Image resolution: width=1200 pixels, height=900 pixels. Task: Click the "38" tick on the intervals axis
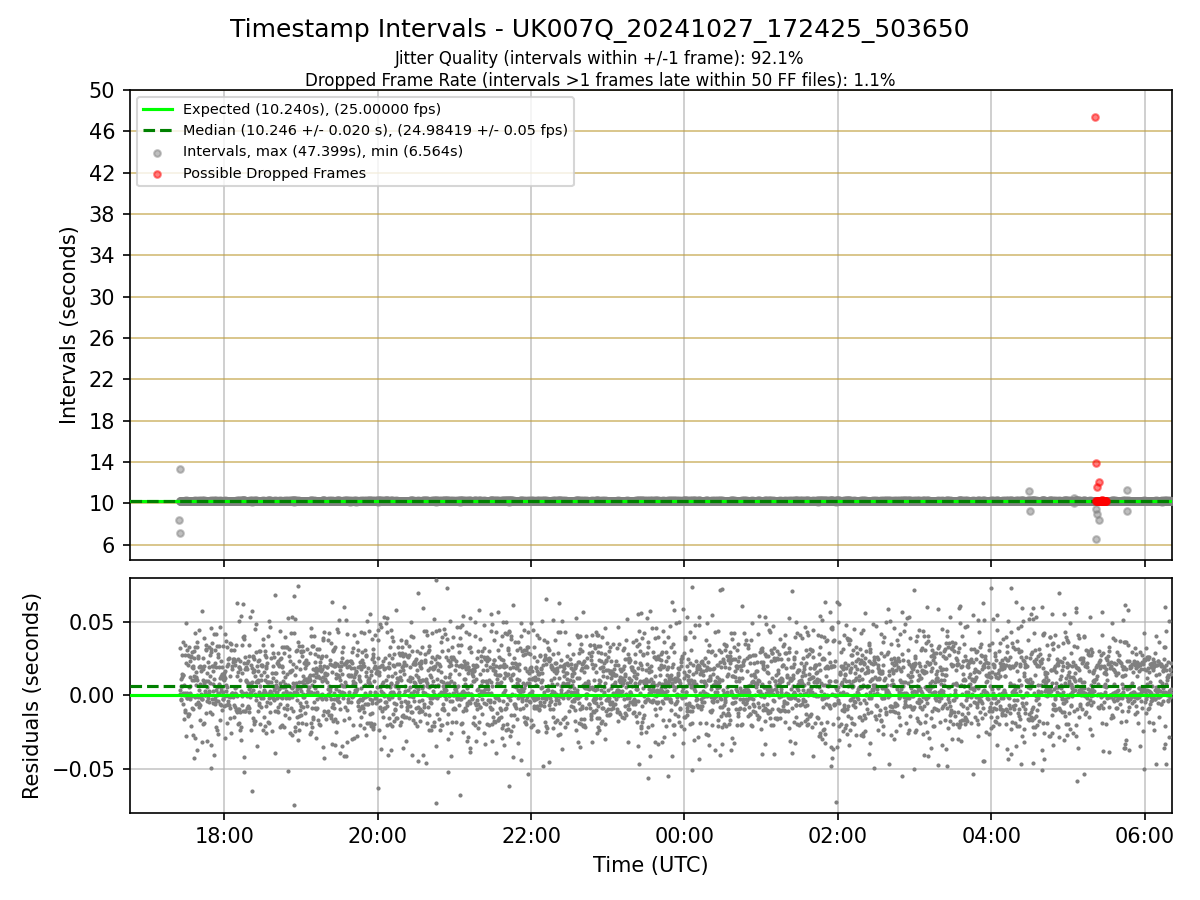(x=103, y=215)
